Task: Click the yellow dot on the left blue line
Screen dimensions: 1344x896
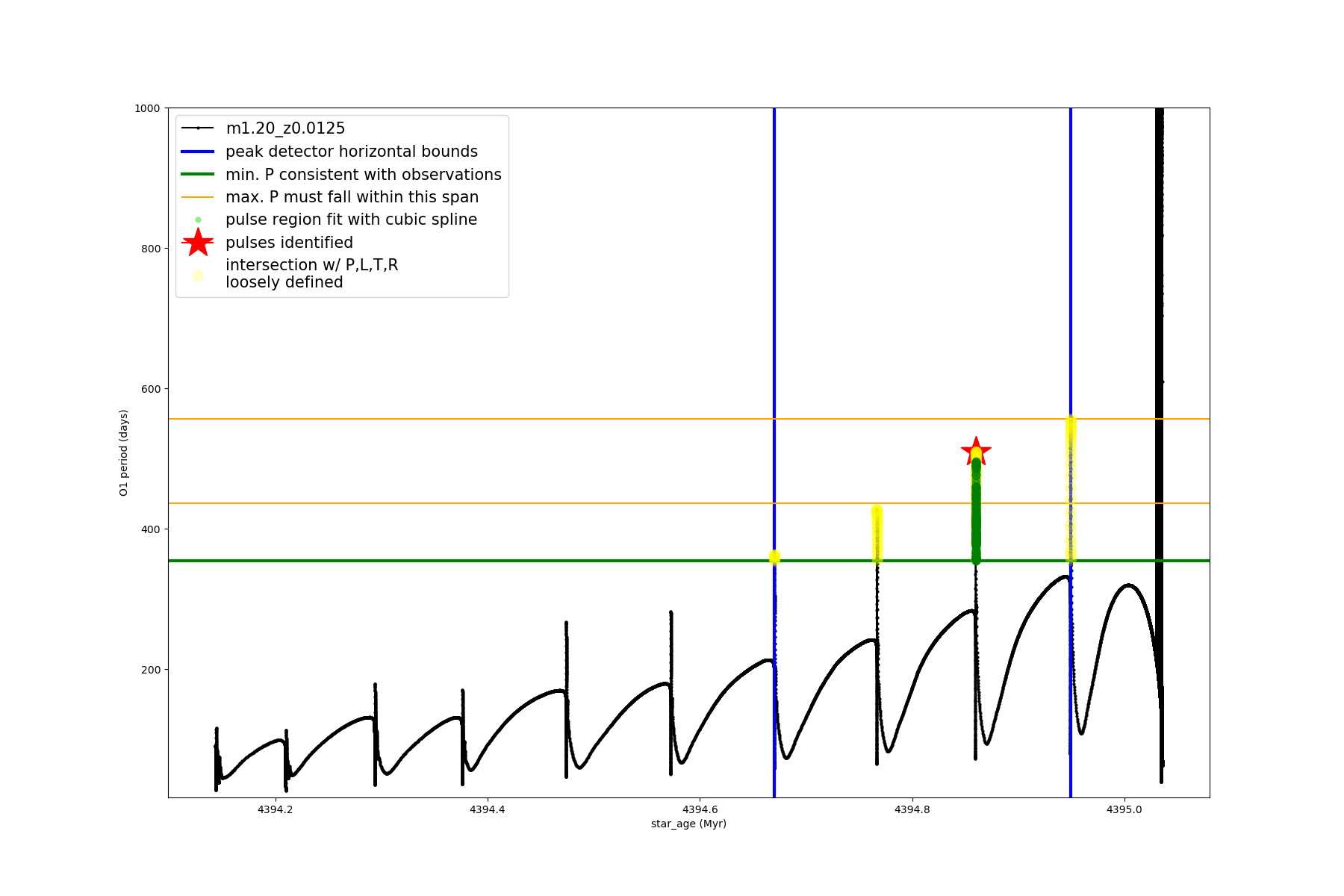Action: click(774, 557)
